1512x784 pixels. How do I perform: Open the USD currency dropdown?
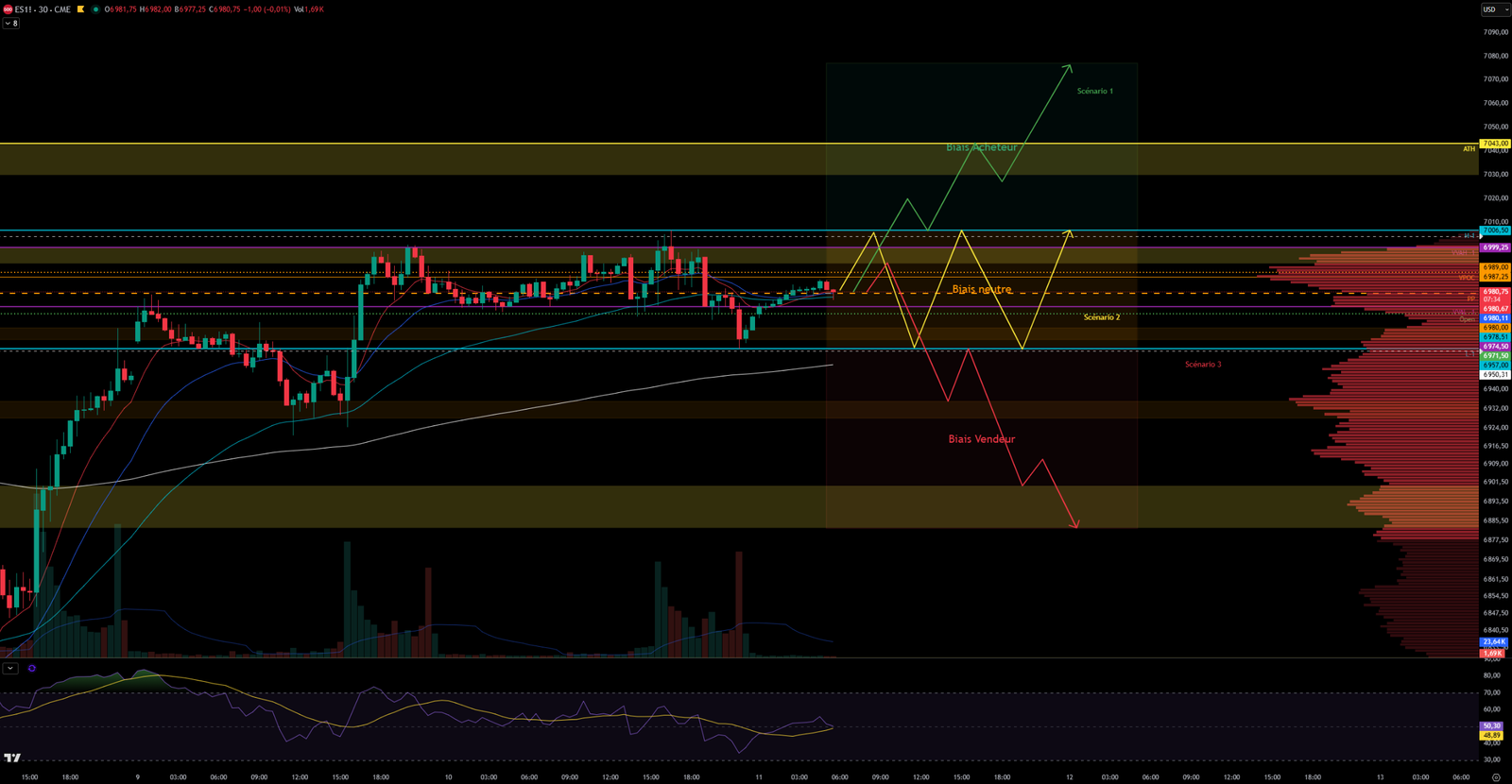pyautogui.click(x=1494, y=9)
